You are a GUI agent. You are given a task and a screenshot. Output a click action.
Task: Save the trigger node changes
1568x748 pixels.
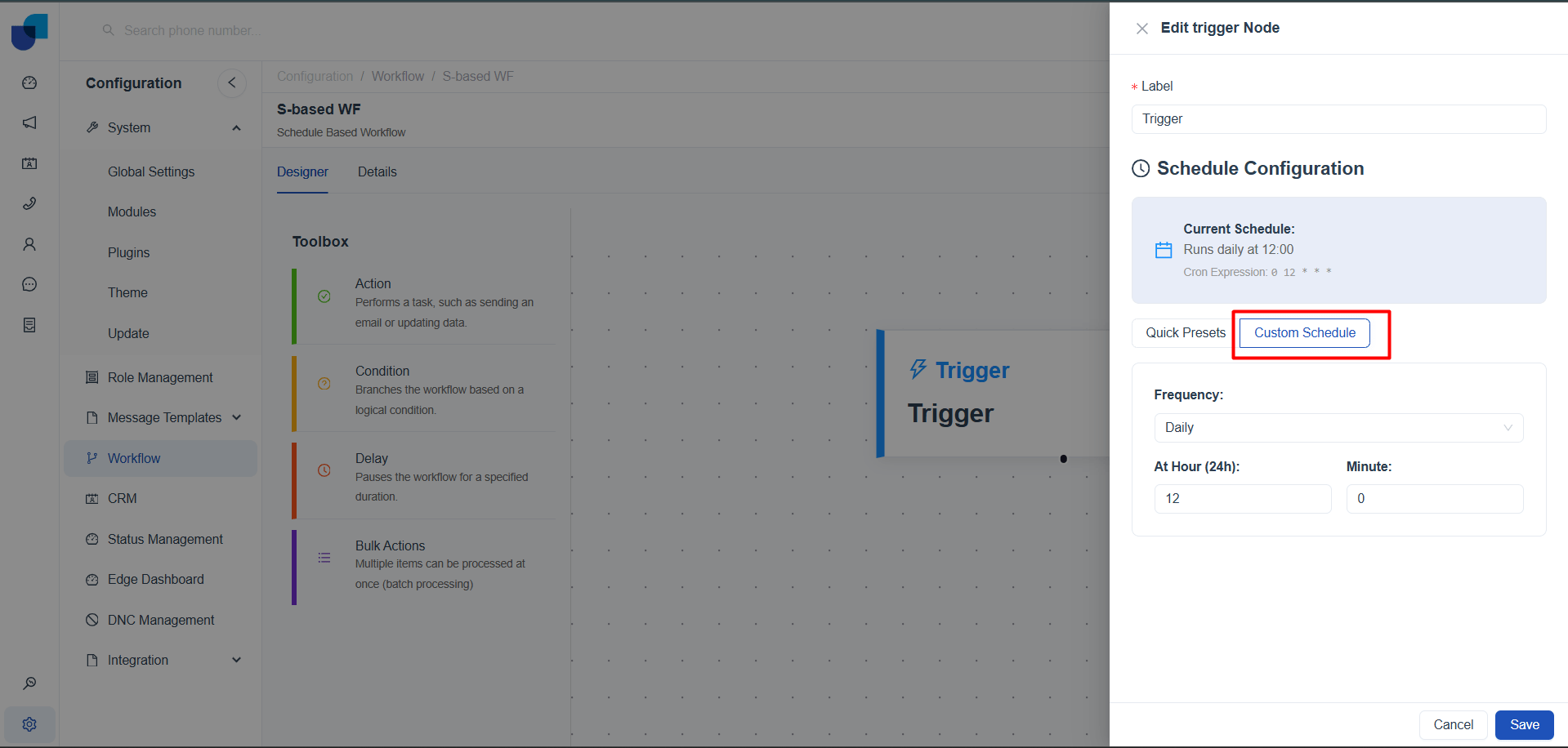click(x=1524, y=725)
